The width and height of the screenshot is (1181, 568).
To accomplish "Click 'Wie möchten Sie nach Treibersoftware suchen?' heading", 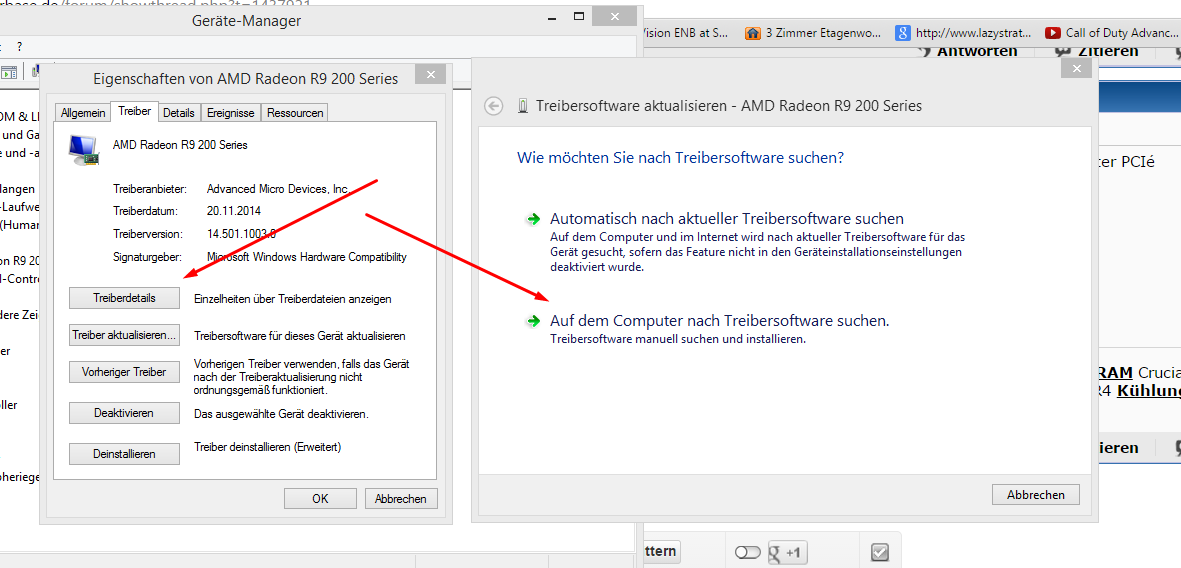I will coord(680,159).
